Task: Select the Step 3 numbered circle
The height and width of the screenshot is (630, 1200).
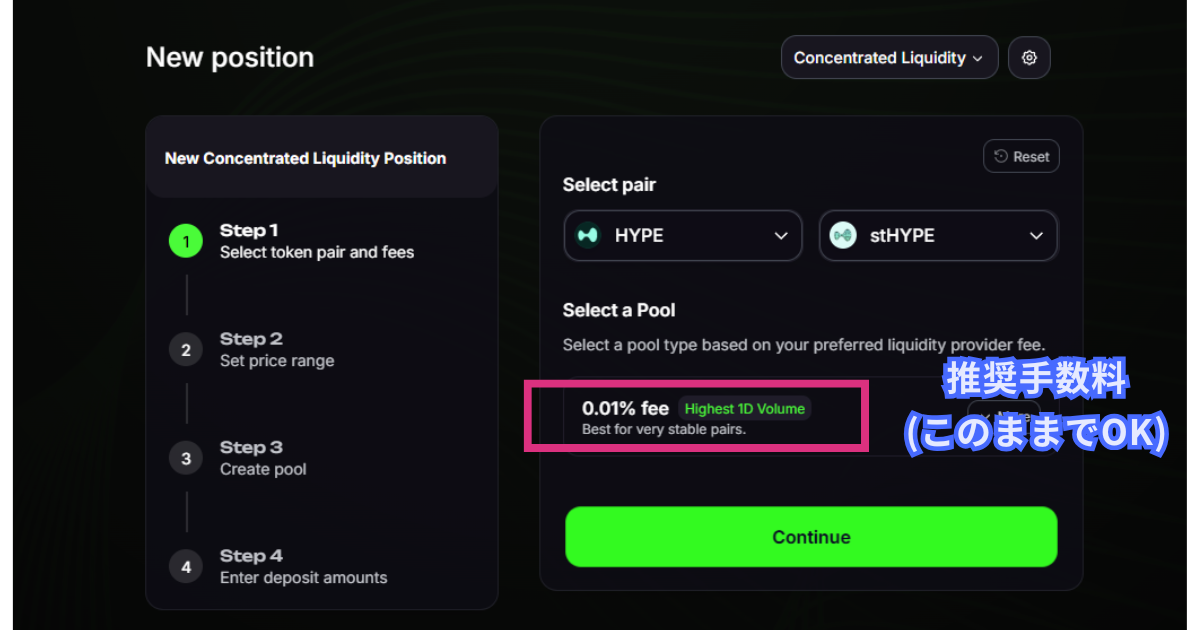Action: 186,458
